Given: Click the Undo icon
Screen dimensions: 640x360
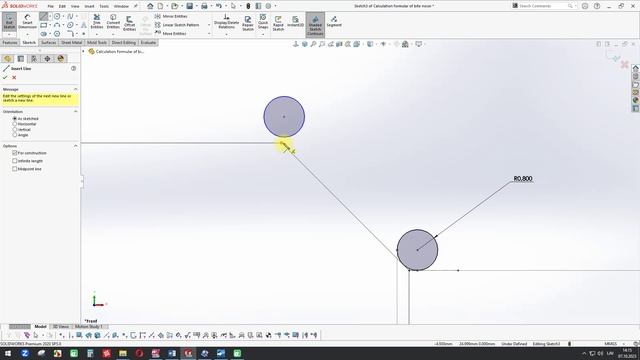Looking at the screenshot, I should (219, 6).
